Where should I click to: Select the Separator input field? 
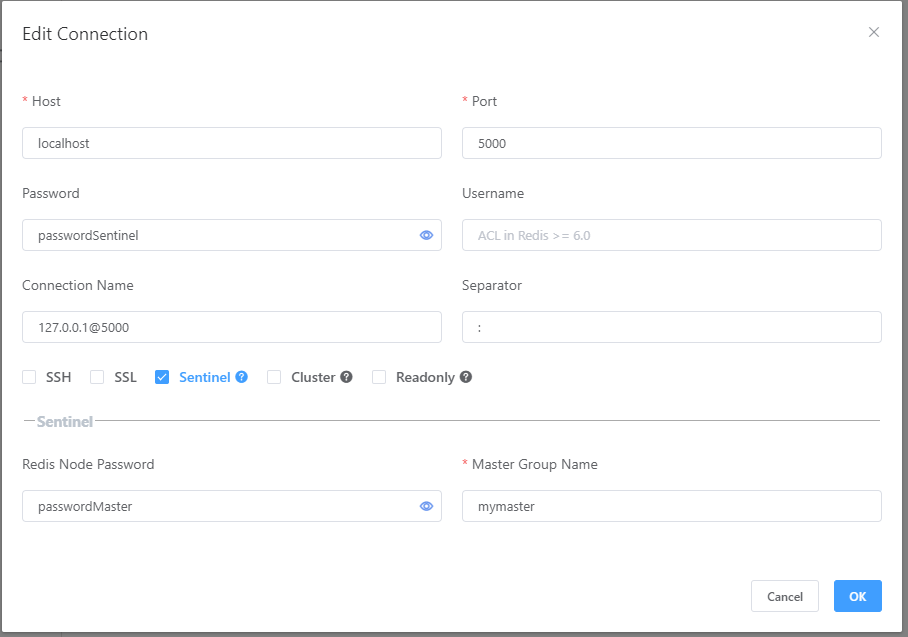pos(671,327)
